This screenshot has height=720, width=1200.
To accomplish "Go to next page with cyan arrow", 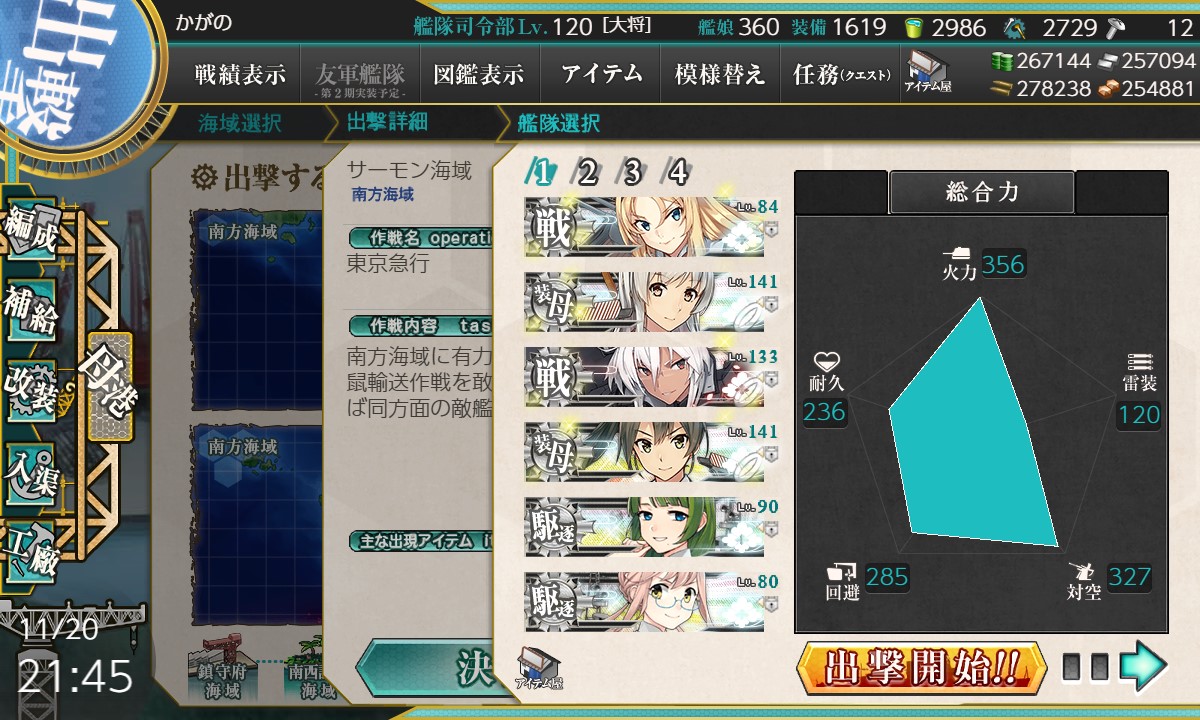I will (1143, 667).
